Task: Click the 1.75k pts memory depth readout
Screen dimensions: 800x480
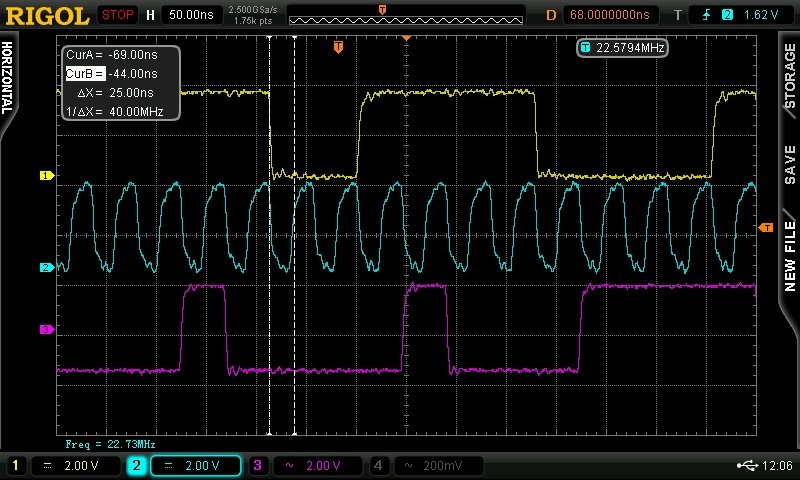Action: [x=253, y=21]
